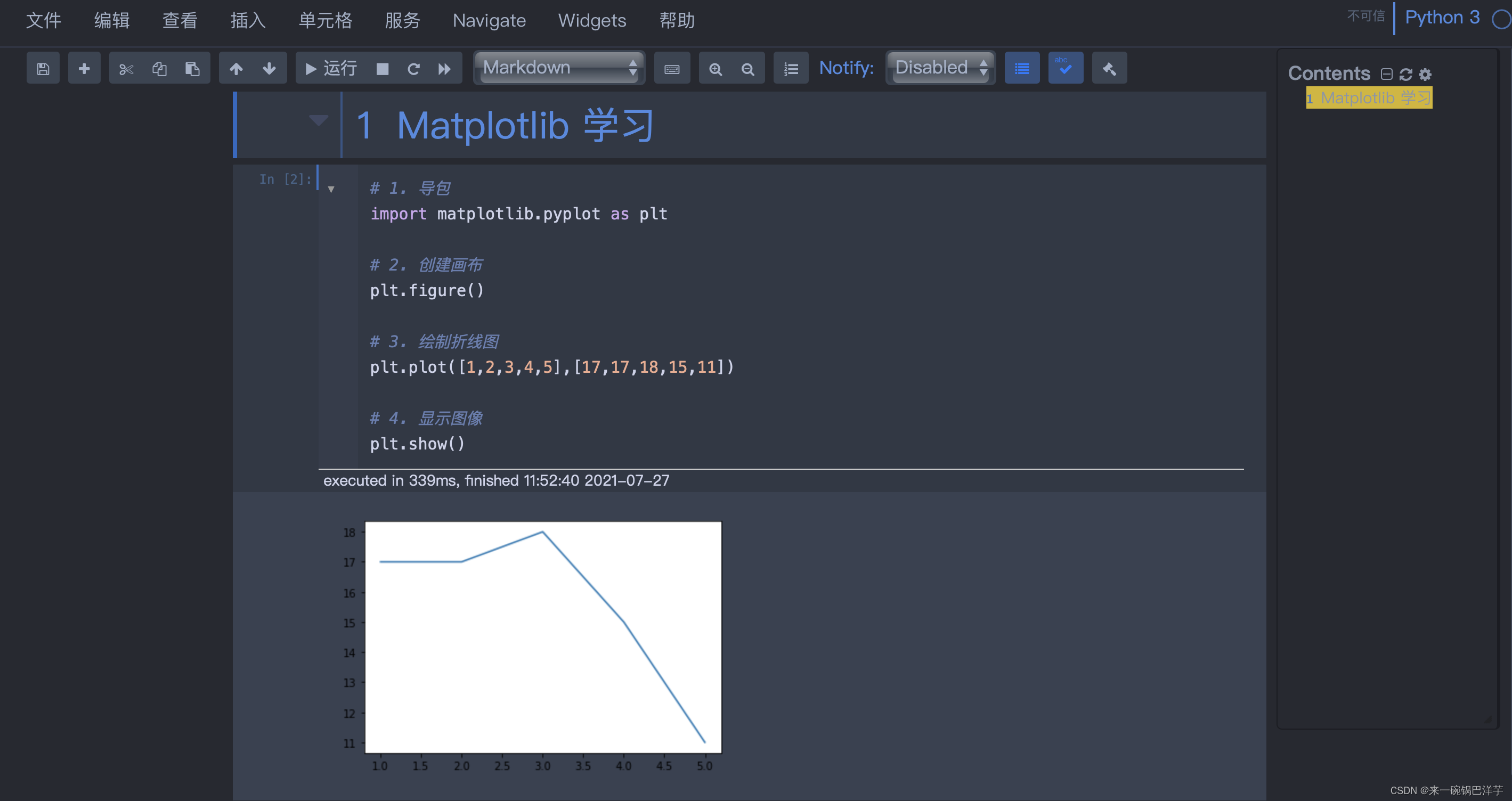
Task: Insert a new cell with plus icon
Action: [x=84, y=69]
